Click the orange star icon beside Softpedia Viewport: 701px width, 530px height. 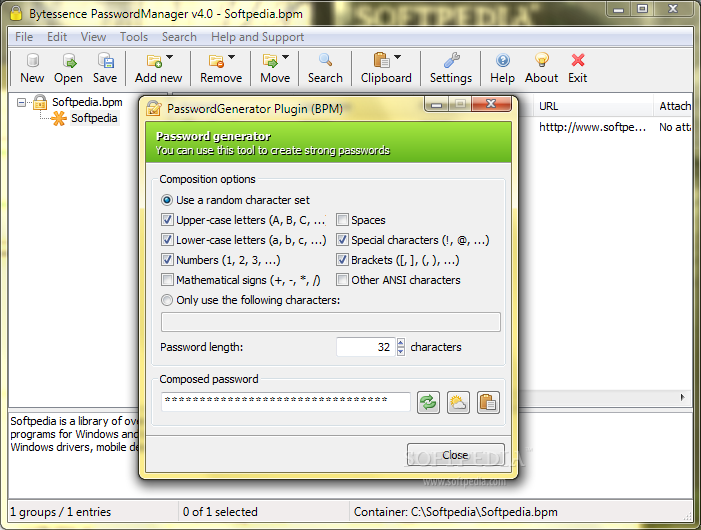click(59, 118)
